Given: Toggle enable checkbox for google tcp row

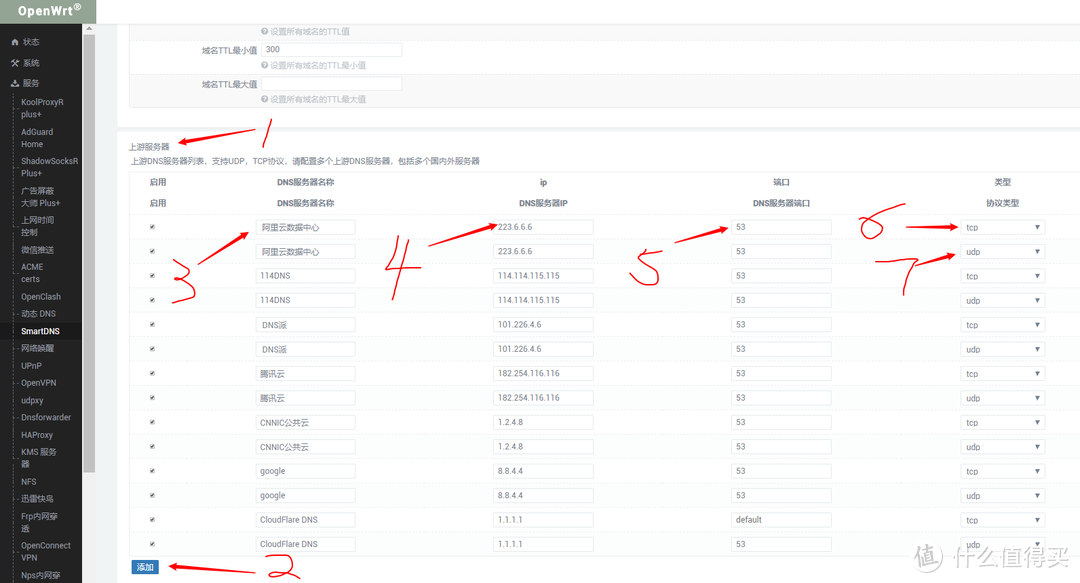Looking at the screenshot, I should point(152,471).
